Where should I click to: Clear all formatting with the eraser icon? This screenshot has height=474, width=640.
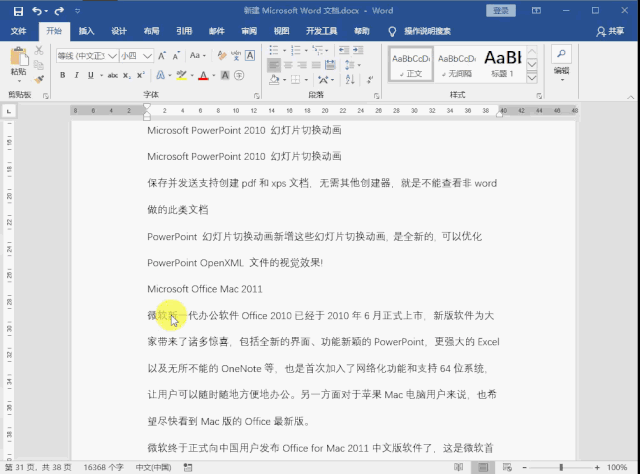pyautogui.click(x=222, y=56)
